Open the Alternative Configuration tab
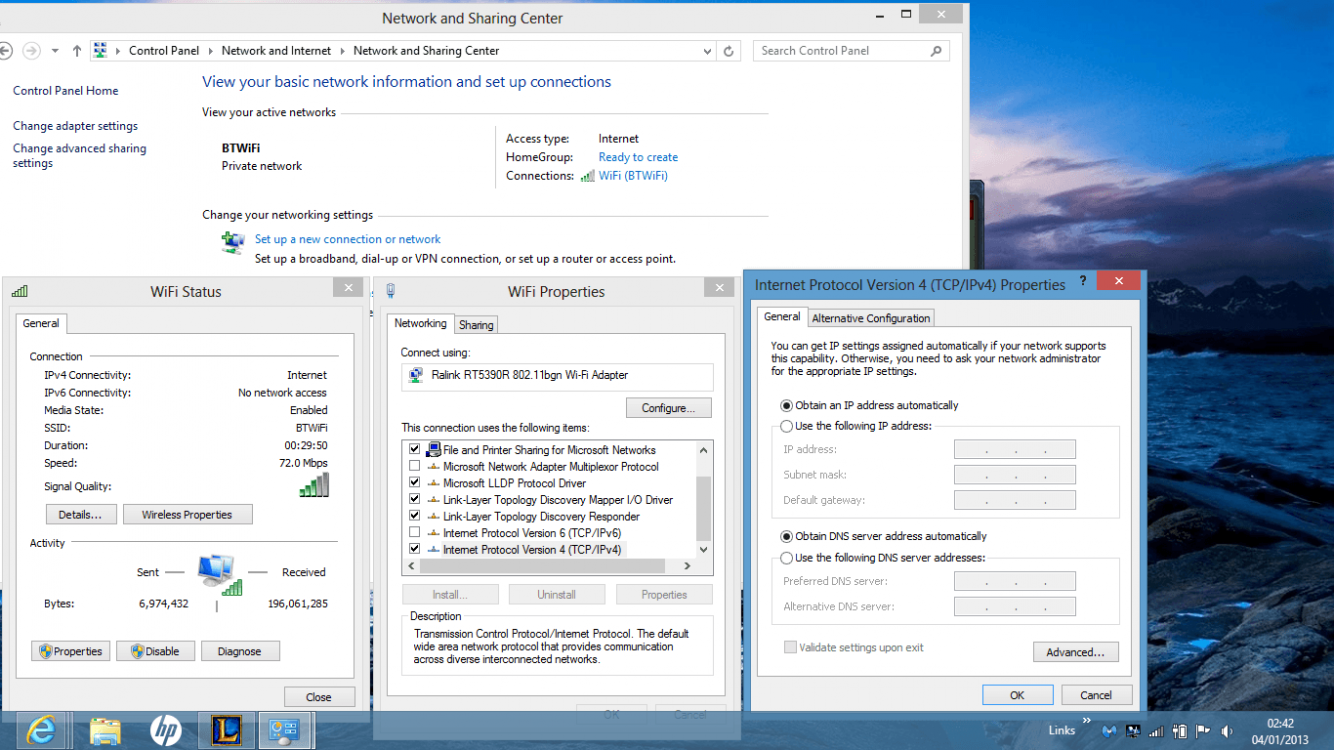 click(871, 318)
